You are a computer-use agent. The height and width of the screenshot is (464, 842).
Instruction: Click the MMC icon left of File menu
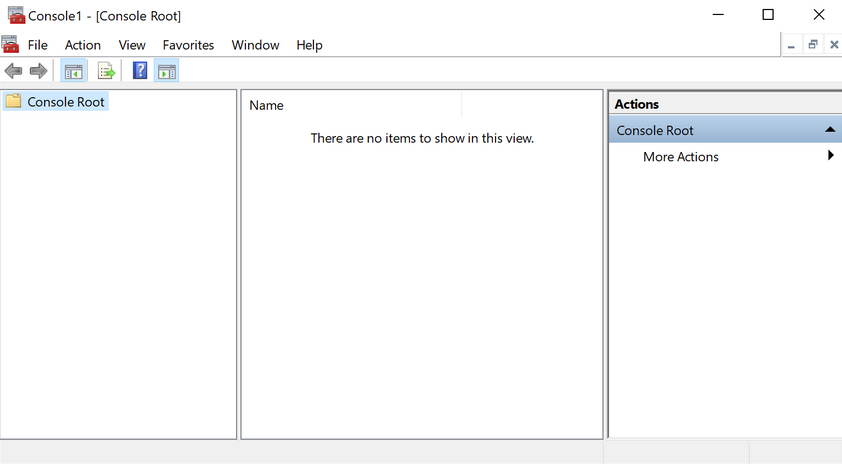(x=10, y=45)
